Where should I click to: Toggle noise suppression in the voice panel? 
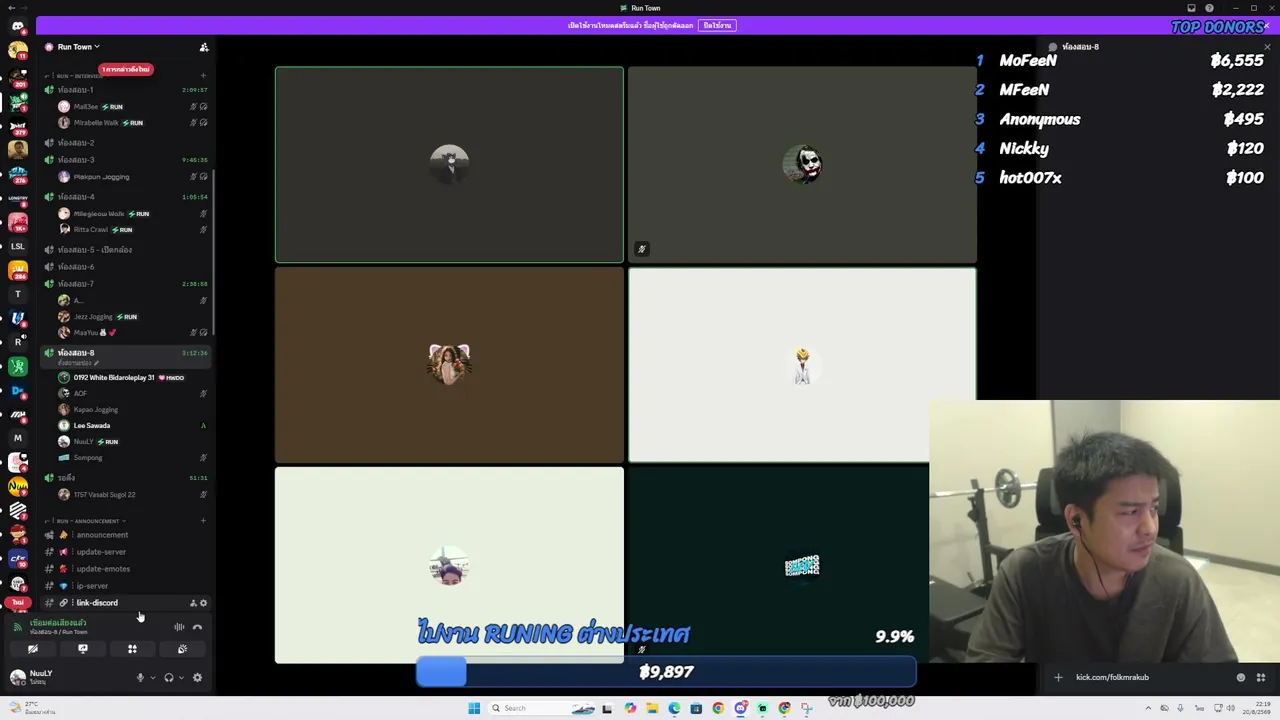[179, 627]
